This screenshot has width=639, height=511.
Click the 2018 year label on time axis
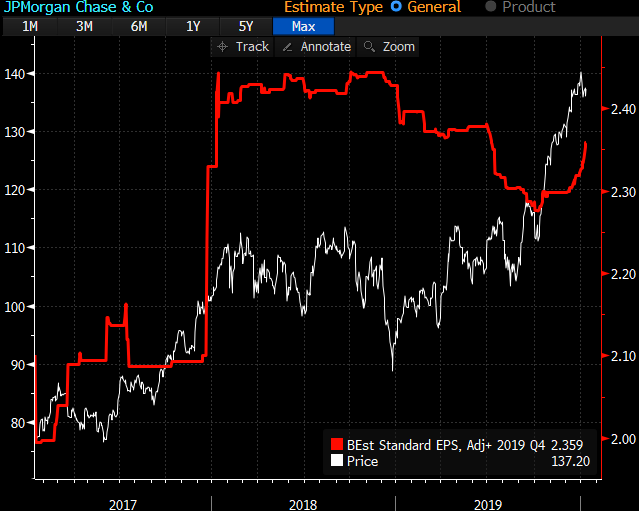[303, 505]
